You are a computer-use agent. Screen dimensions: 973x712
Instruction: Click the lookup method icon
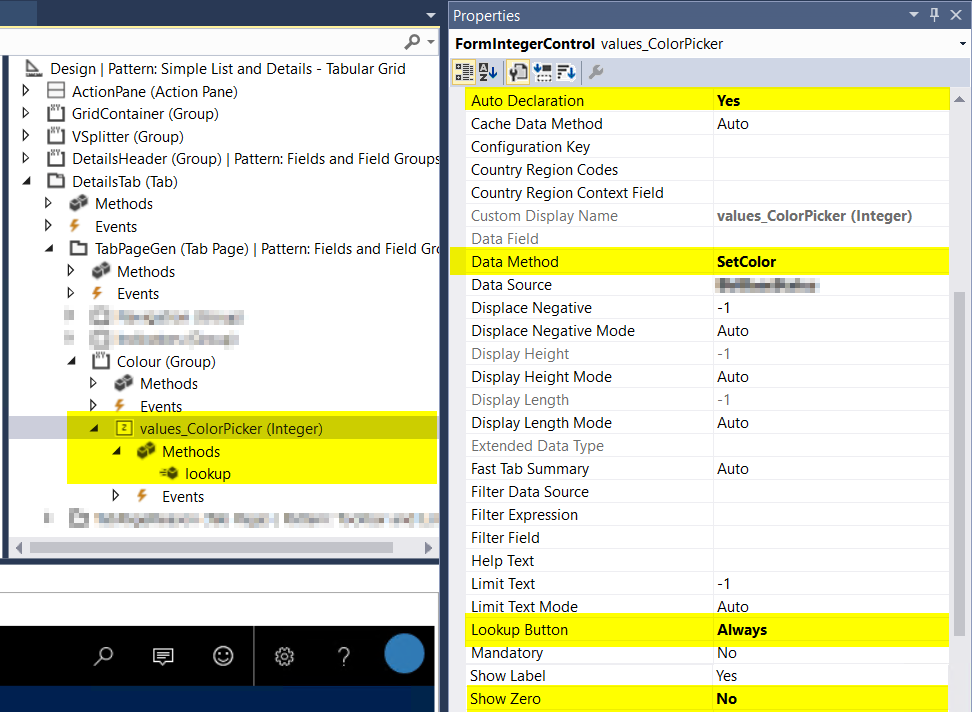tap(169, 474)
